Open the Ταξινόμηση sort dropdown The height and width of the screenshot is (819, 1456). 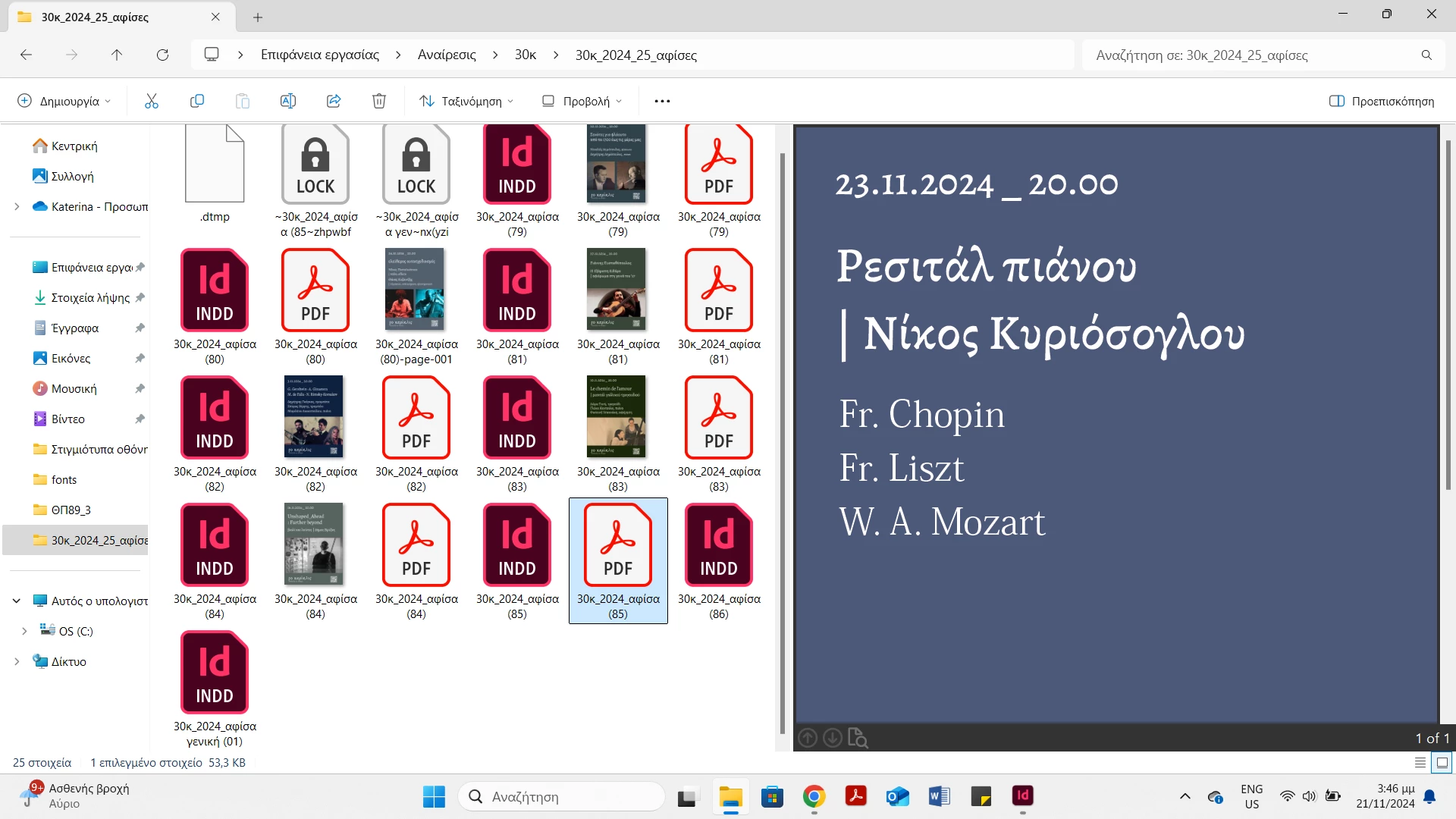[x=467, y=101]
